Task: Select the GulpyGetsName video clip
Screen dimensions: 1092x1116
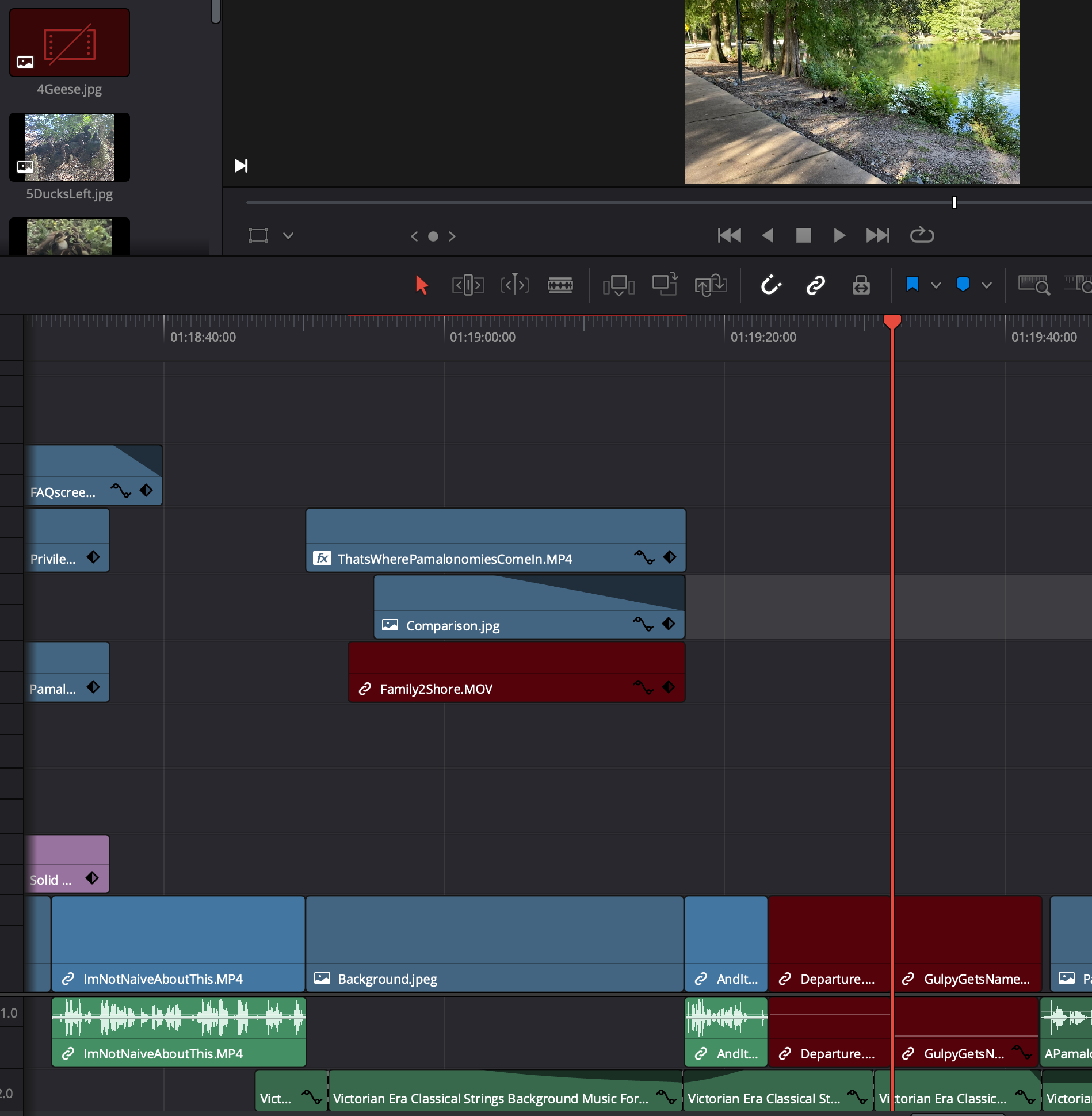Action: click(x=967, y=943)
